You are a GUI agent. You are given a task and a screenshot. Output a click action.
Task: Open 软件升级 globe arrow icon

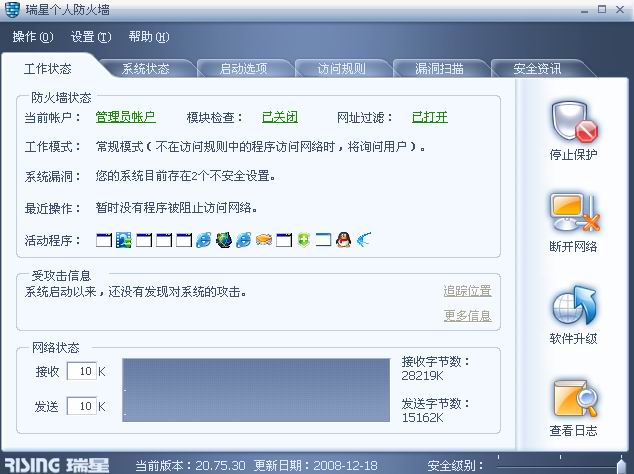tap(574, 305)
